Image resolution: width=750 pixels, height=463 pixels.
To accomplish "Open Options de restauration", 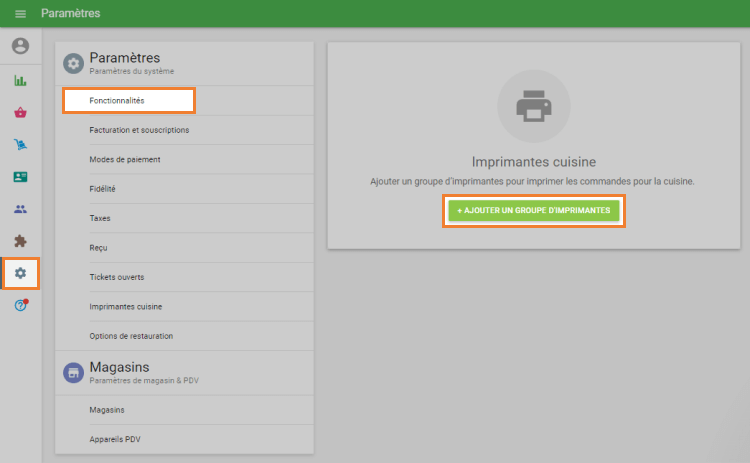I will pyautogui.click(x=131, y=336).
